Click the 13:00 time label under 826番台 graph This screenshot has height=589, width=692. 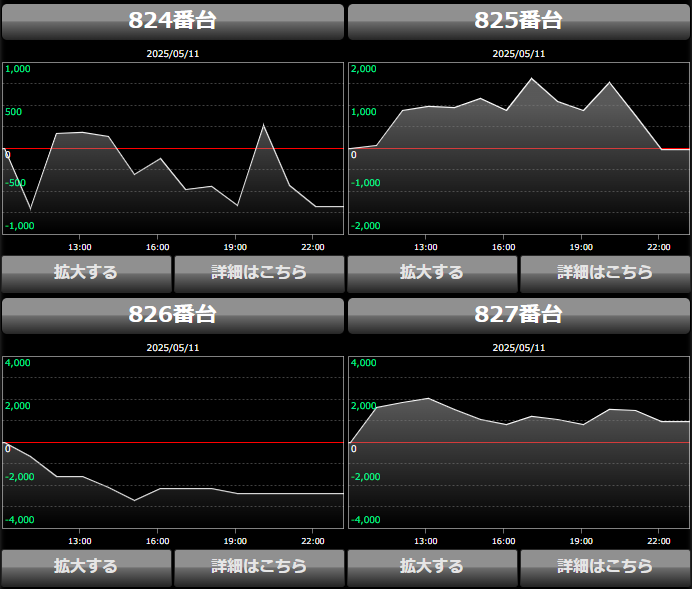click(x=80, y=541)
